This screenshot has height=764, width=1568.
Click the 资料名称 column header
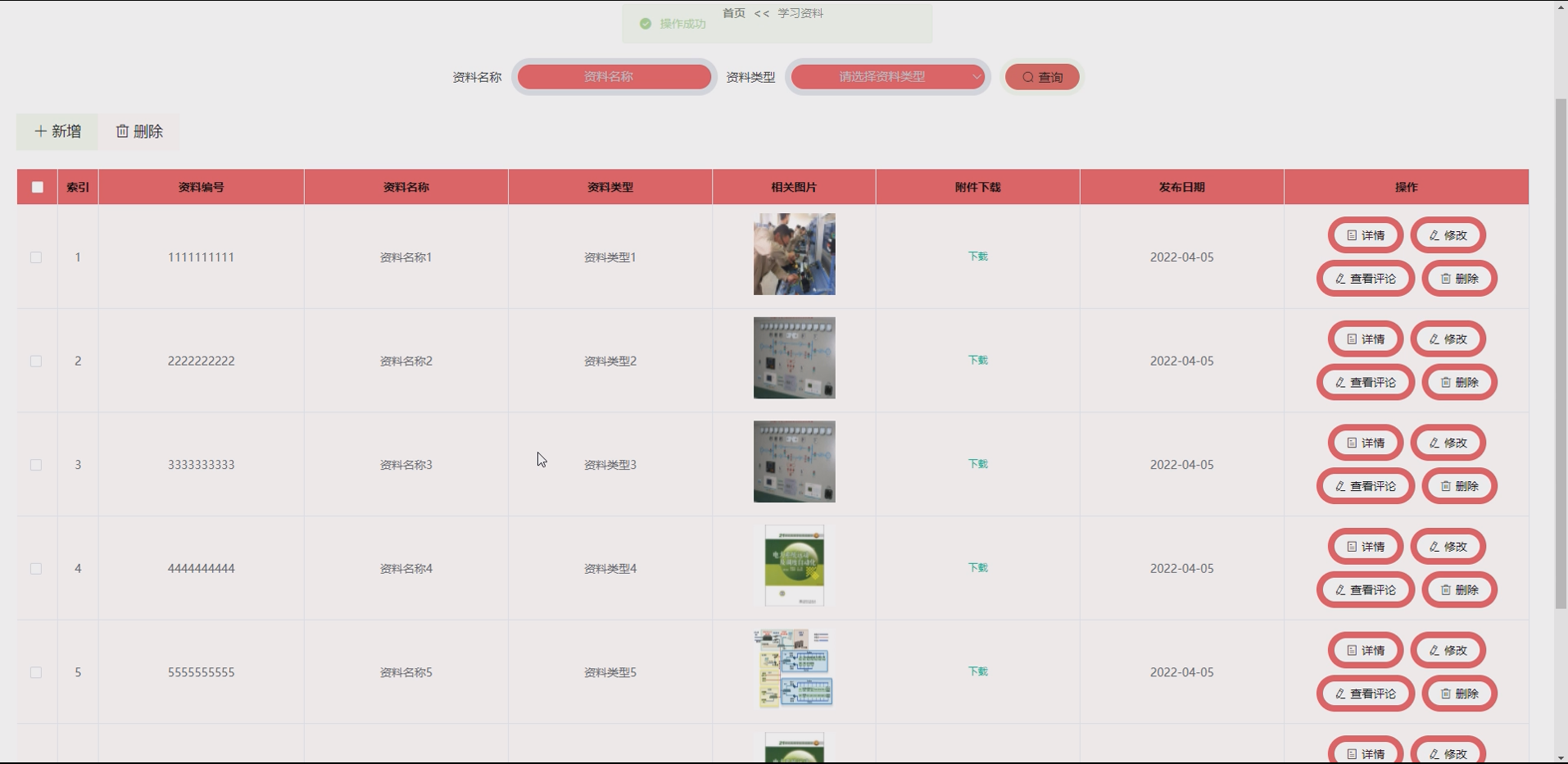[406, 187]
